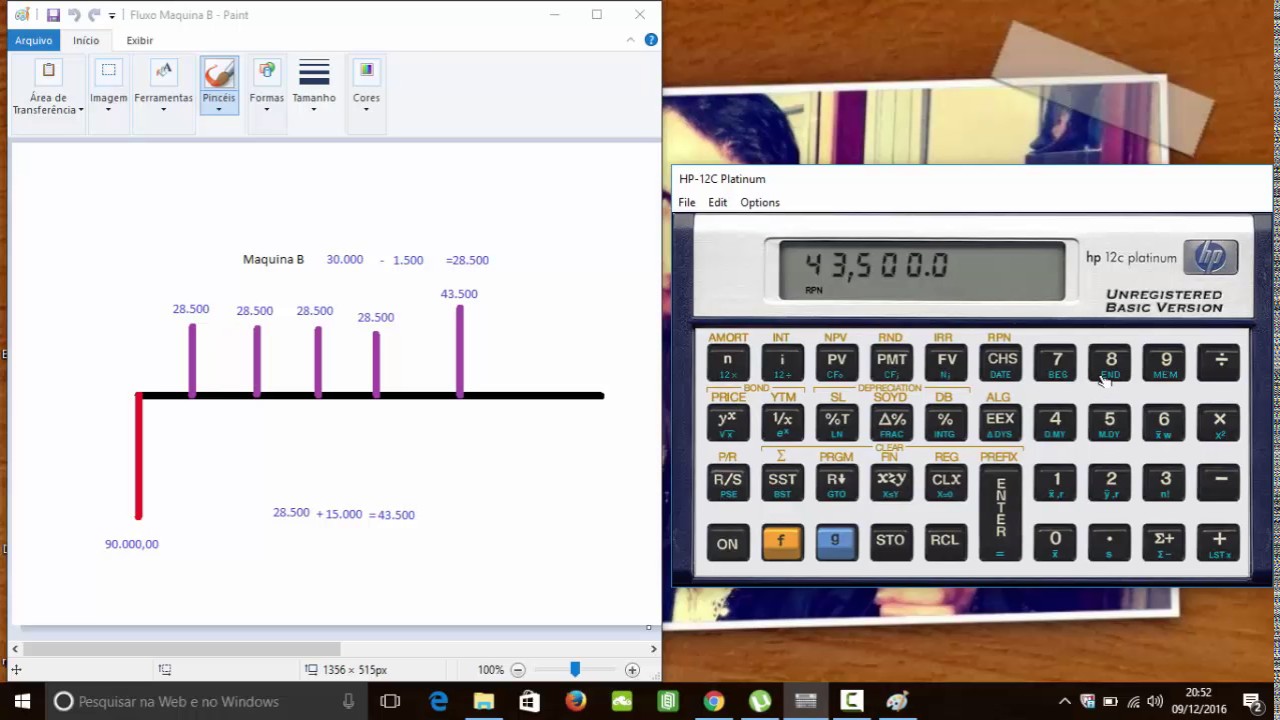Image resolution: width=1280 pixels, height=720 pixels.
Task: Open the Arquivo menu in Paint
Action: (x=33, y=40)
